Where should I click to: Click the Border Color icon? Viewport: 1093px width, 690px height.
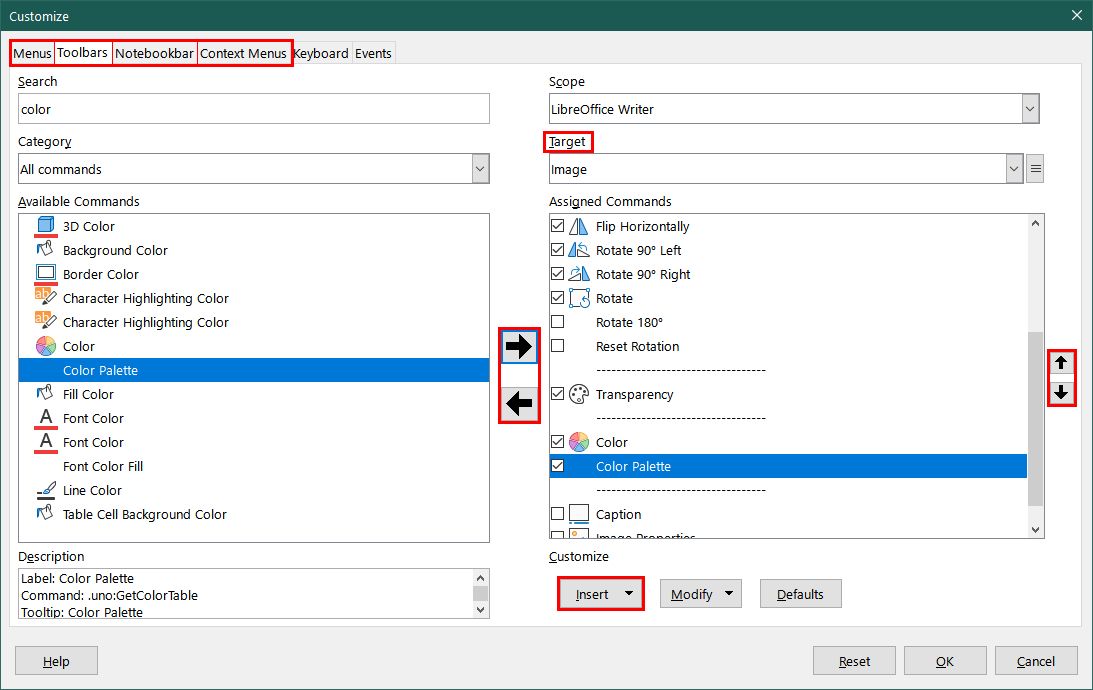click(46, 274)
